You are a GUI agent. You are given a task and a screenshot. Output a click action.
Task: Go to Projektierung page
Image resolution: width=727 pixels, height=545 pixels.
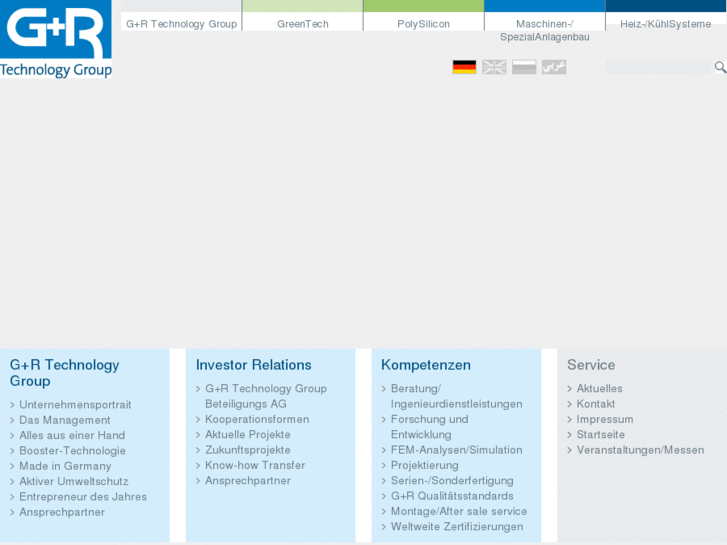click(x=425, y=465)
